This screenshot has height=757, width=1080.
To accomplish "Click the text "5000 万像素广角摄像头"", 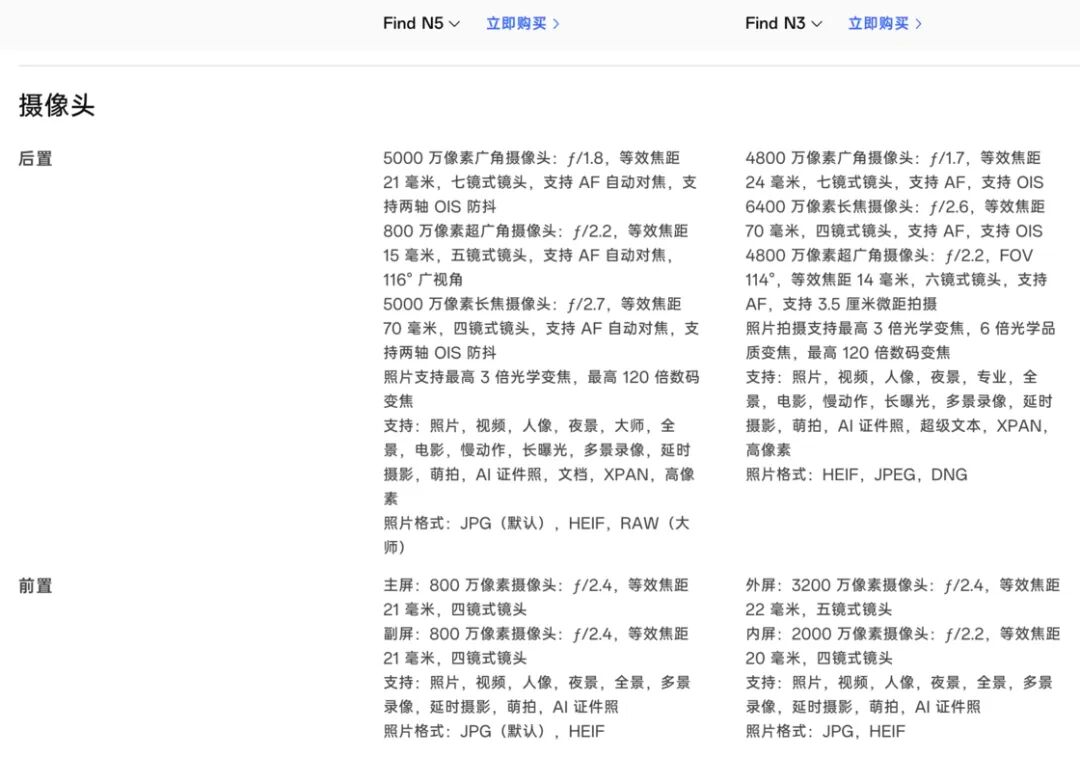I will point(467,158).
